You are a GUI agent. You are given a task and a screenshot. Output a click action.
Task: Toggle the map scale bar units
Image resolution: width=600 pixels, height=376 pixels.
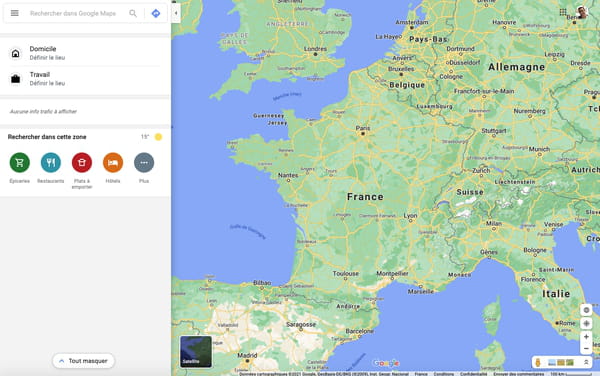coord(571,374)
